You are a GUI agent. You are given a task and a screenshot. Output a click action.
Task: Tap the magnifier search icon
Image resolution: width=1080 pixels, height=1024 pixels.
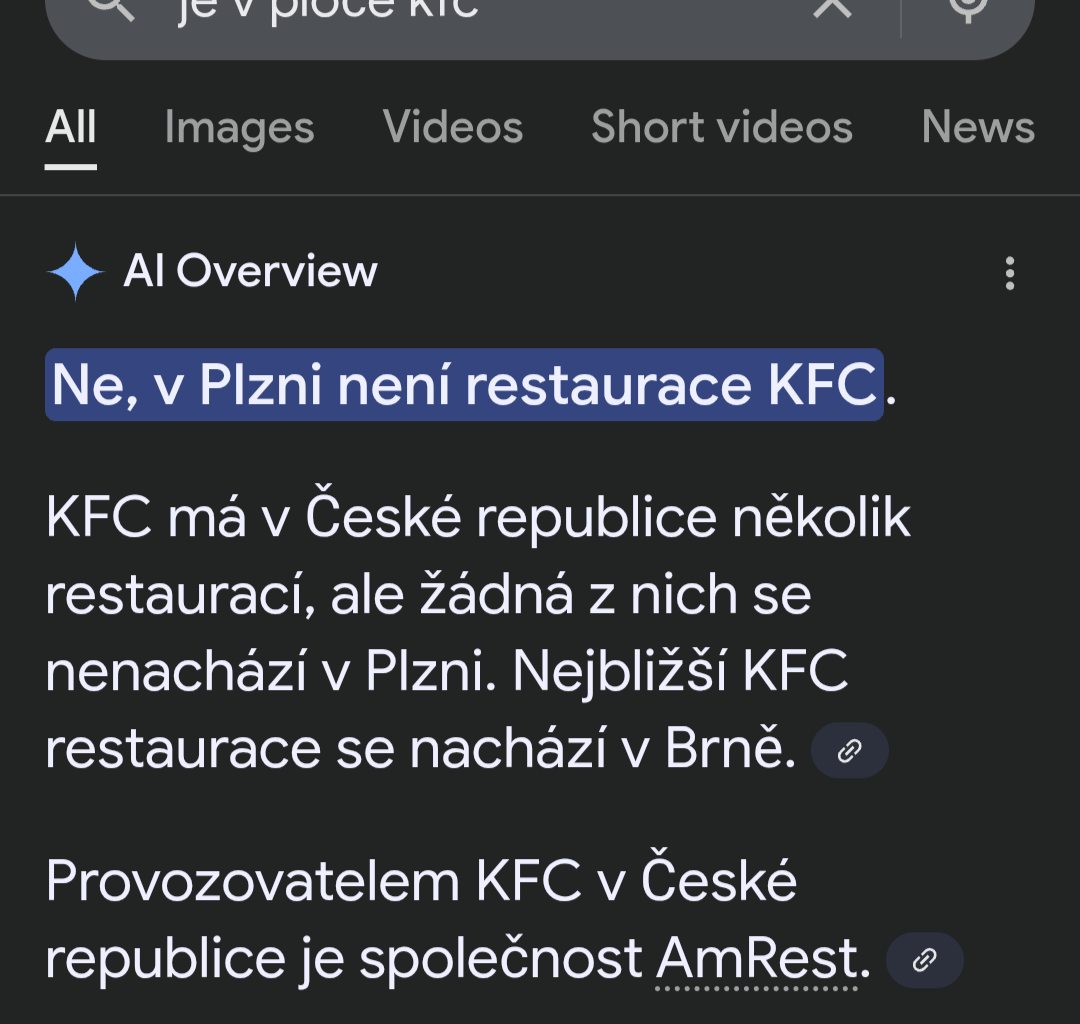110,8
